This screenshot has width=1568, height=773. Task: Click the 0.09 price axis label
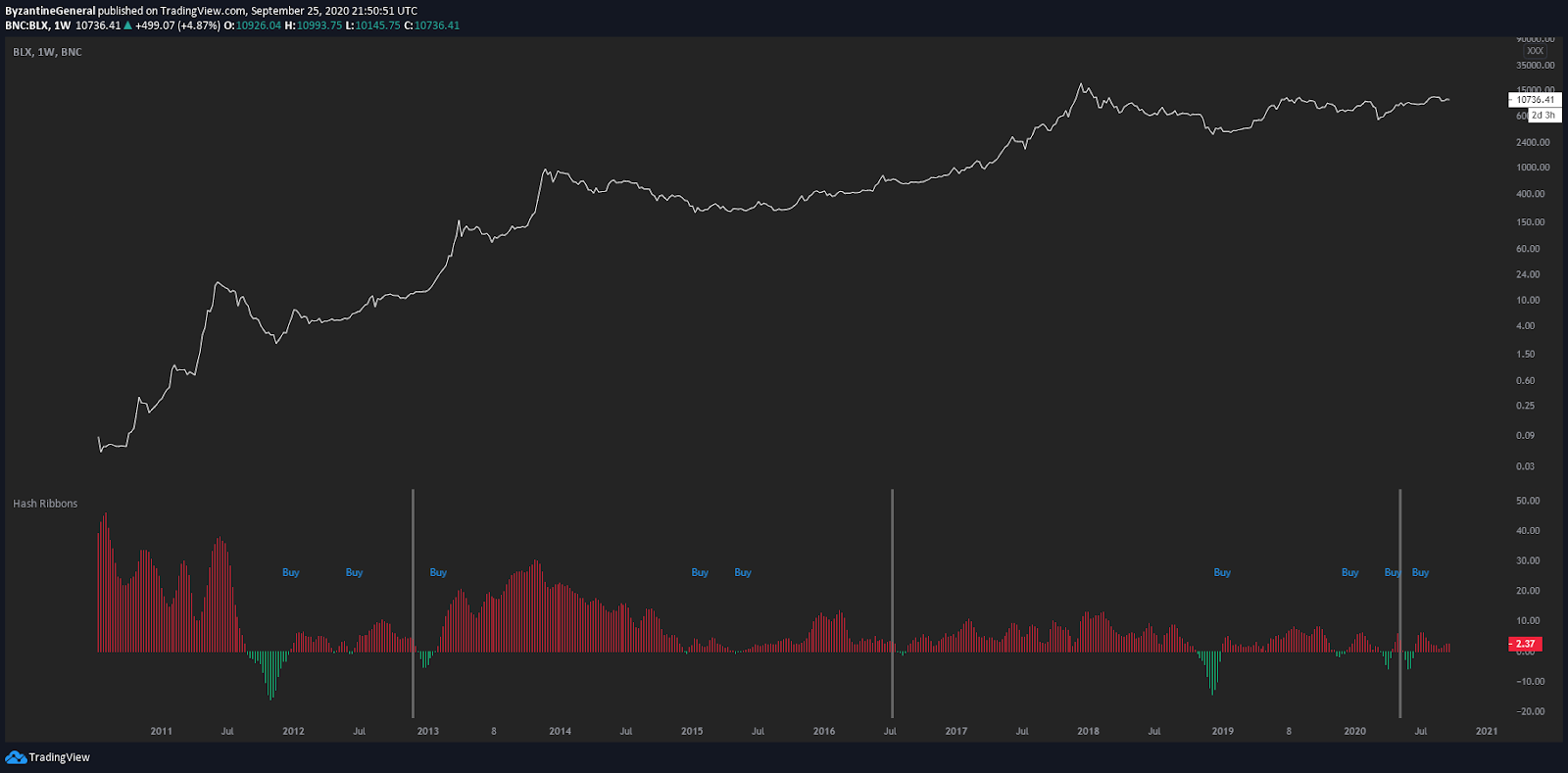[1526, 436]
